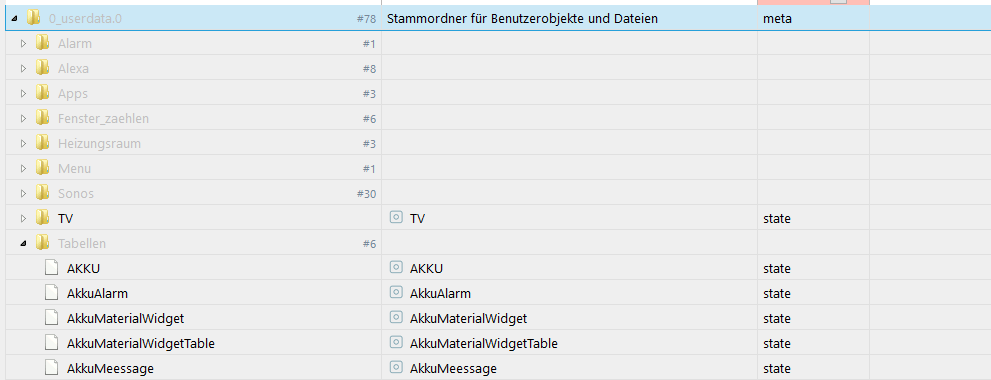This screenshot has height=380, width=991.
Task: Click the AKKU file icon
Action: 52,268
